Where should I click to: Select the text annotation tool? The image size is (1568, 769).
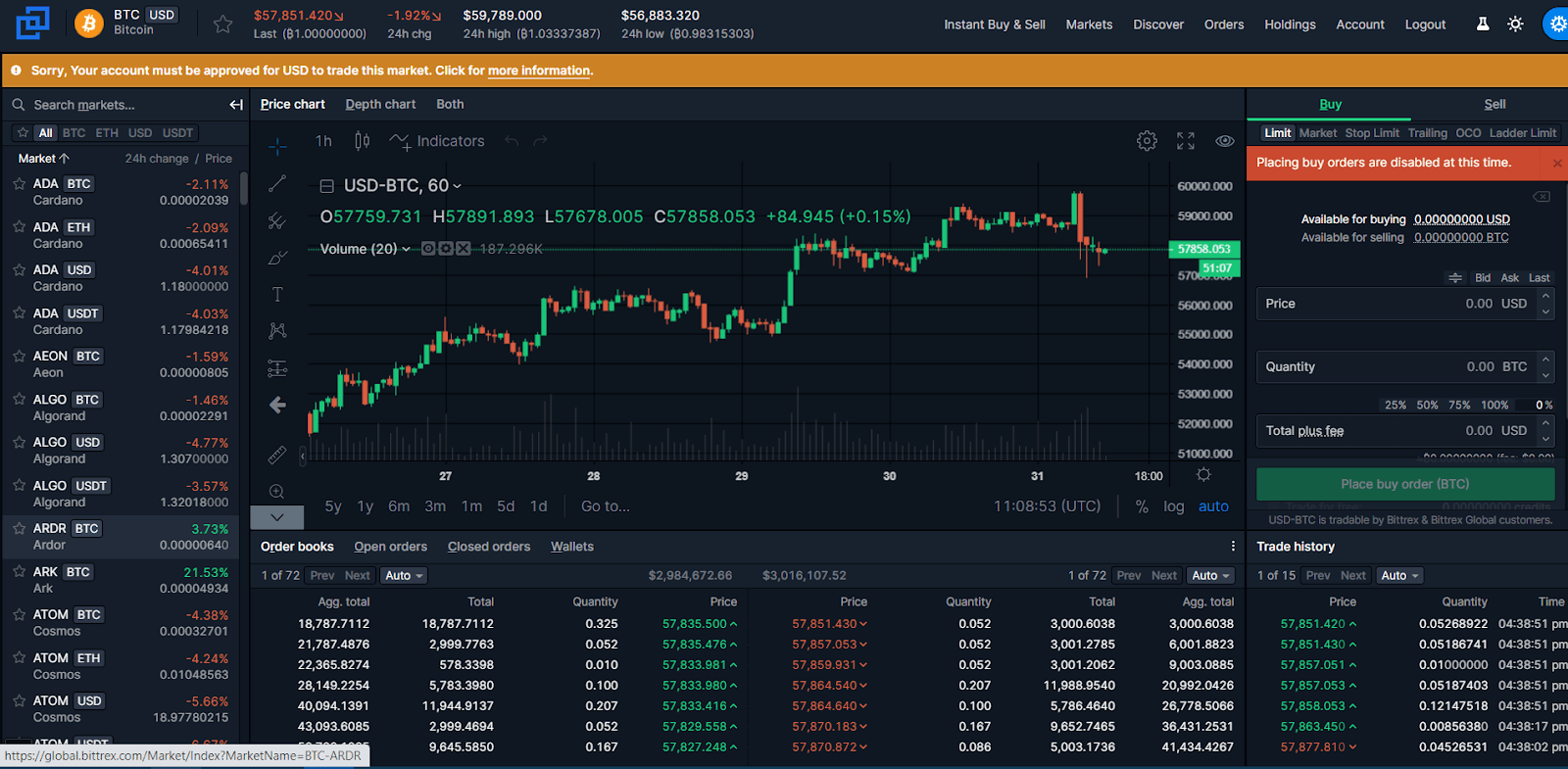coord(278,294)
